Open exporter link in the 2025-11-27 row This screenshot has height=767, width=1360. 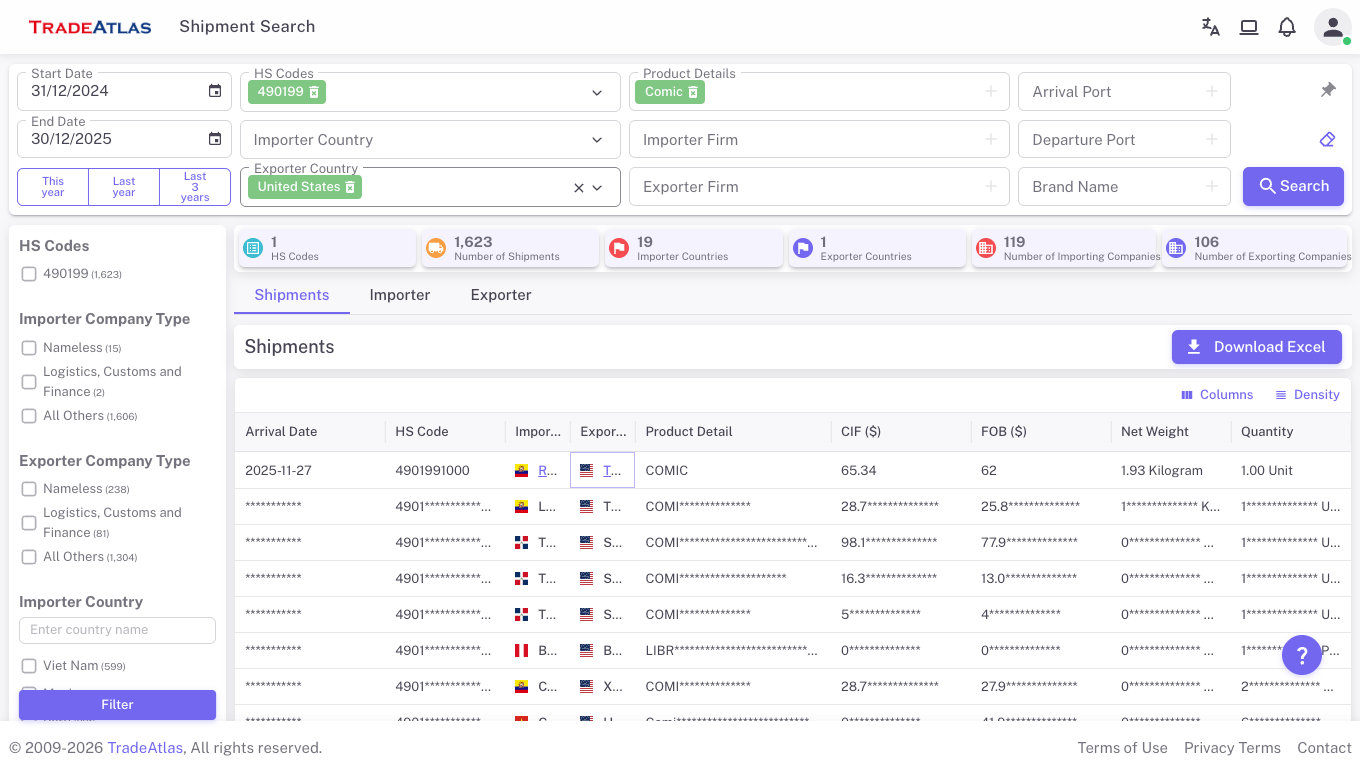(x=612, y=470)
